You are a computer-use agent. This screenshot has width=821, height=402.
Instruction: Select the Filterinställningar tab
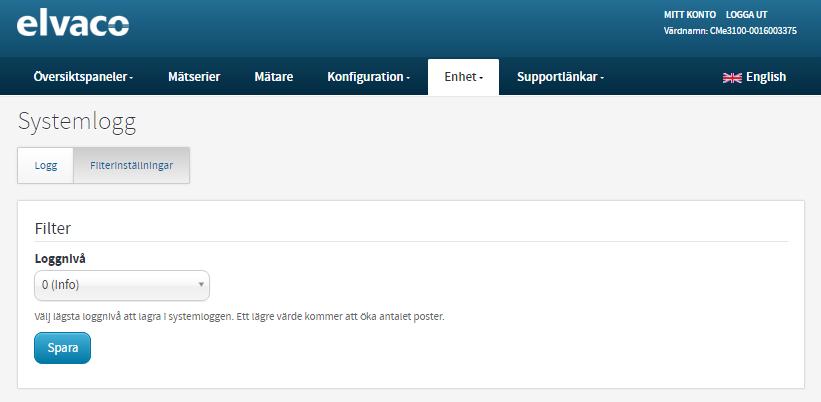(131, 165)
